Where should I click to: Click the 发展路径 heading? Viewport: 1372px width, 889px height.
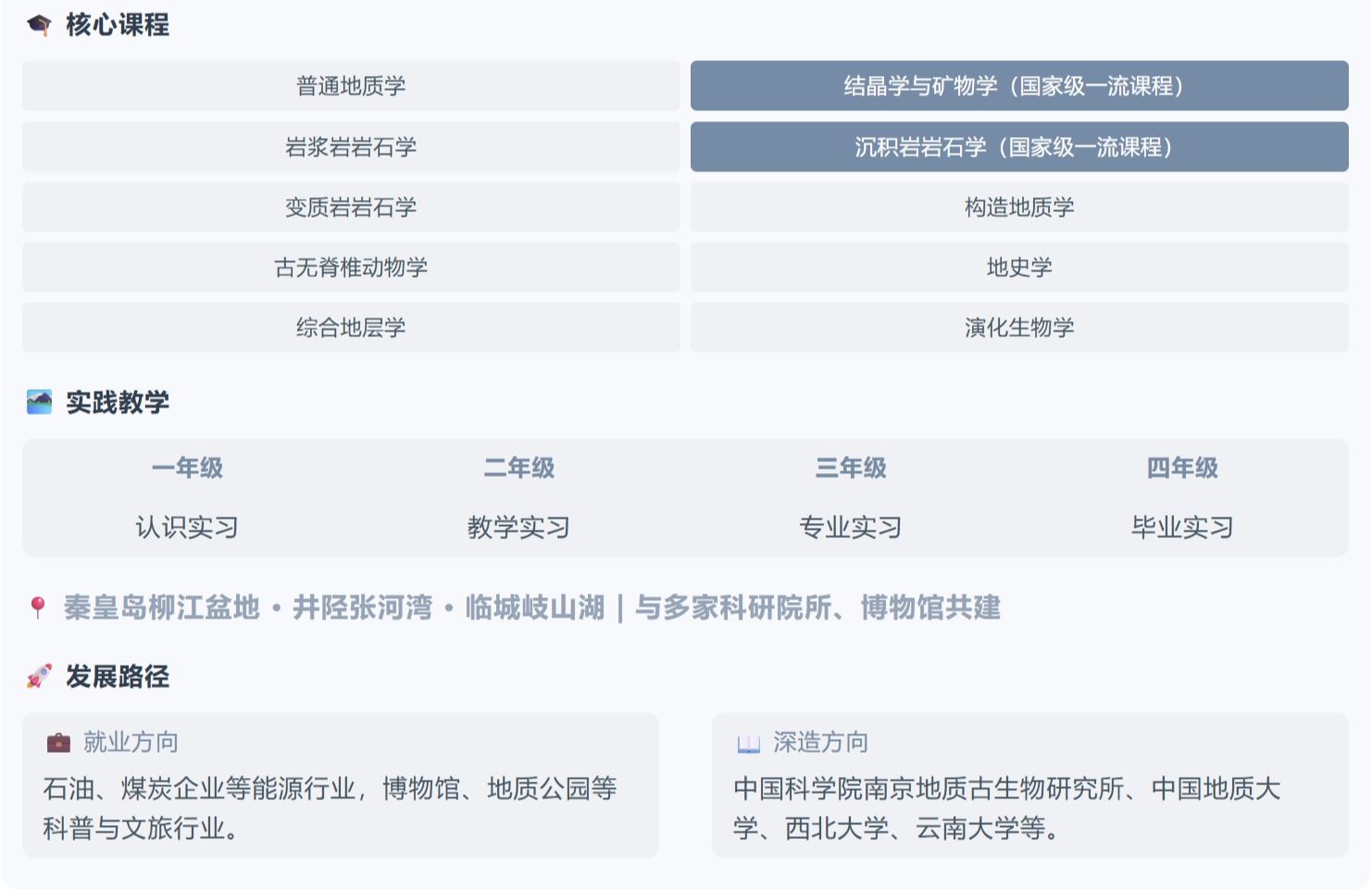pos(118,676)
